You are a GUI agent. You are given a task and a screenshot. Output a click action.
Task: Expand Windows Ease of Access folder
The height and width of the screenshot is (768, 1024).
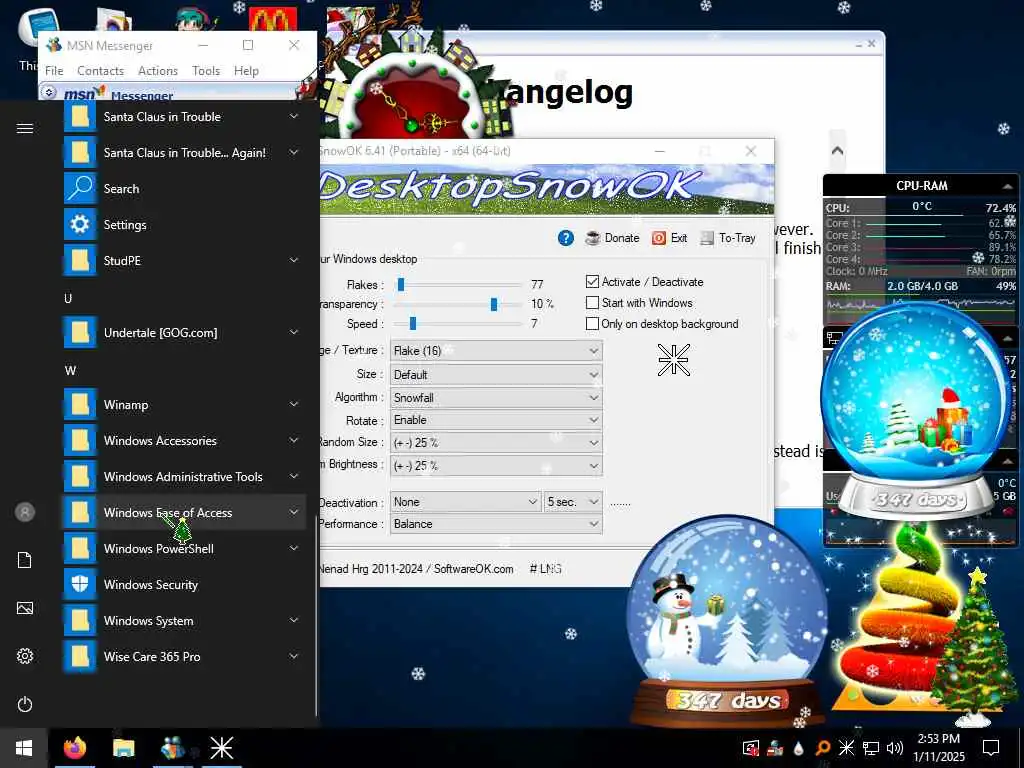pos(183,513)
